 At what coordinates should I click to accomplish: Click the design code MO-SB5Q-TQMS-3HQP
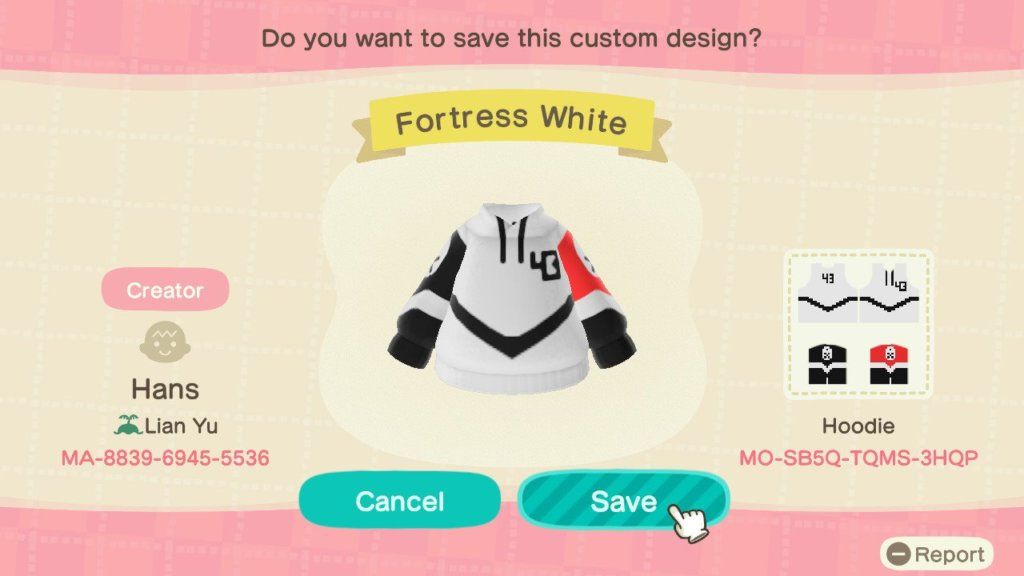[x=858, y=458]
